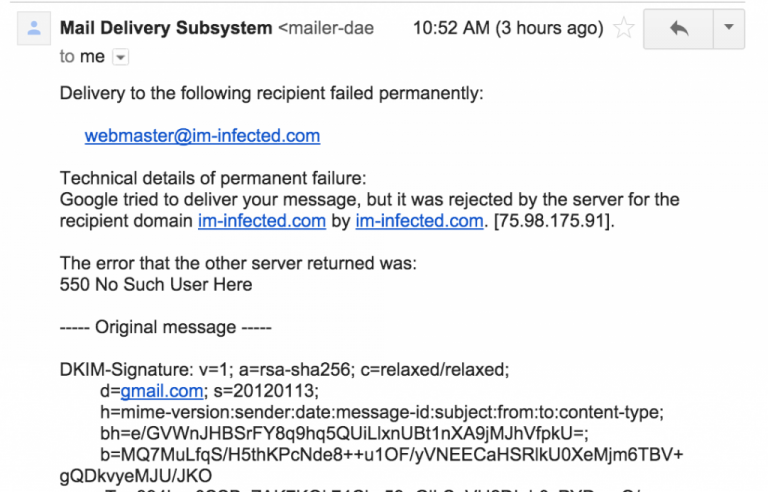768x492 pixels.
Task: Click the first im-infected.com domain link
Action: [262, 221]
